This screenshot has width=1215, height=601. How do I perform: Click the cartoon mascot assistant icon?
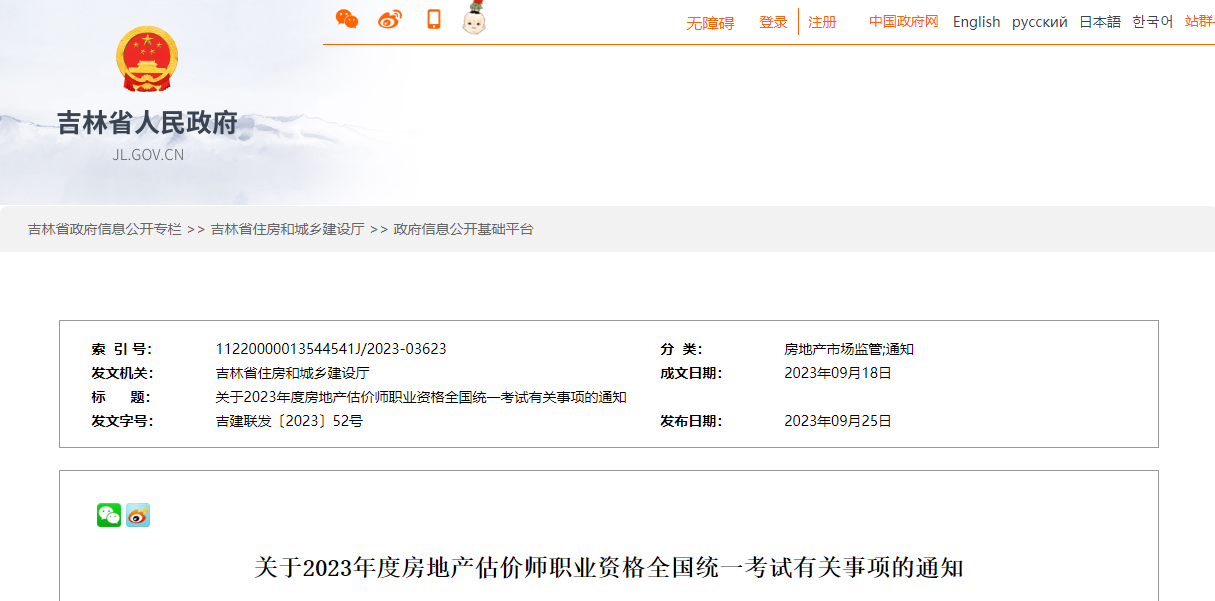point(475,18)
